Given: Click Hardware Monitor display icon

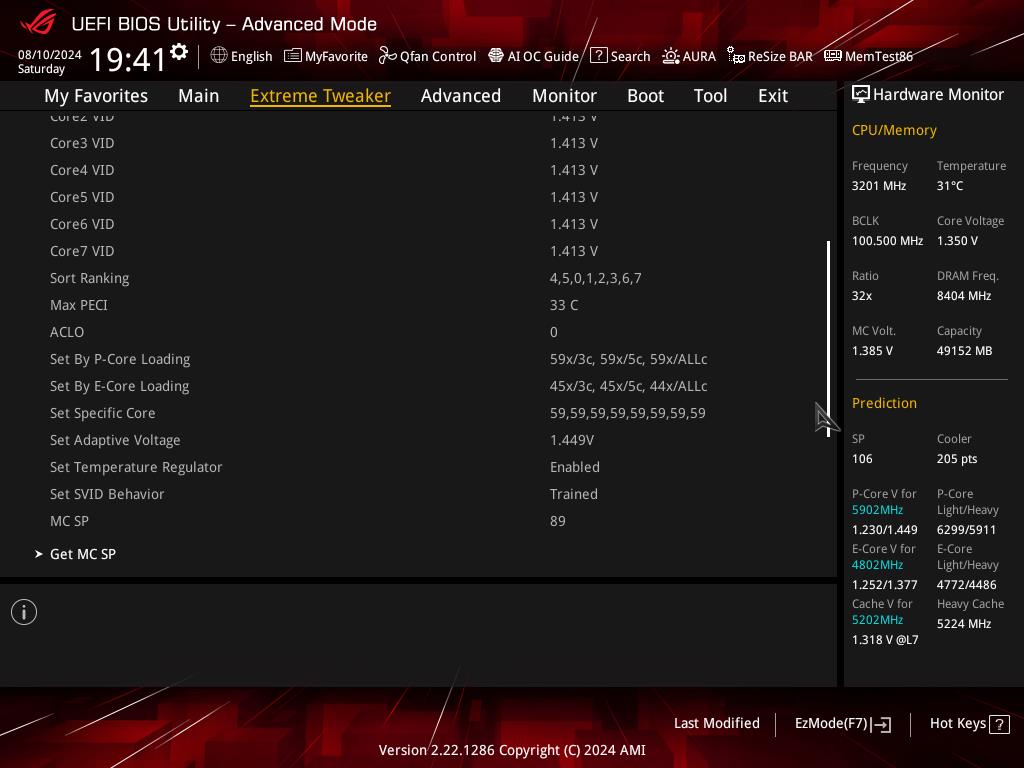Looking at the screenshot, I should 861,95.
